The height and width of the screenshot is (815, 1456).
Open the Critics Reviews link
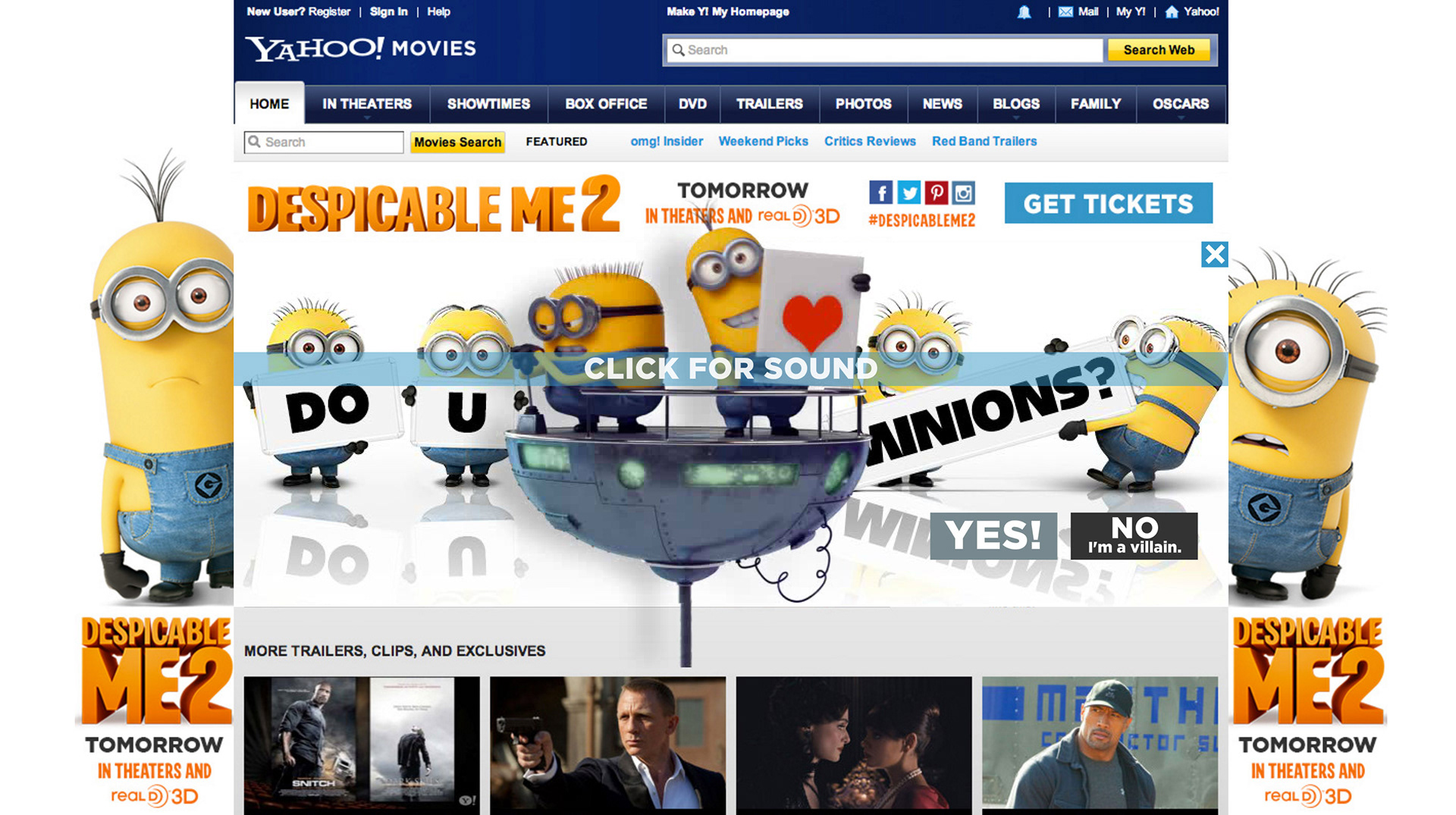pyautogui.click(x=870, y=142)
